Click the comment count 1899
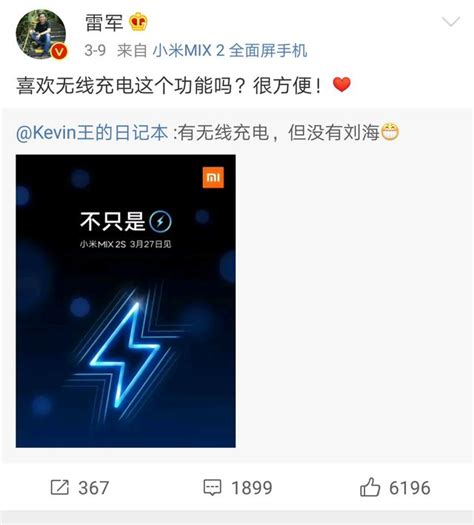 click(252, 488)
